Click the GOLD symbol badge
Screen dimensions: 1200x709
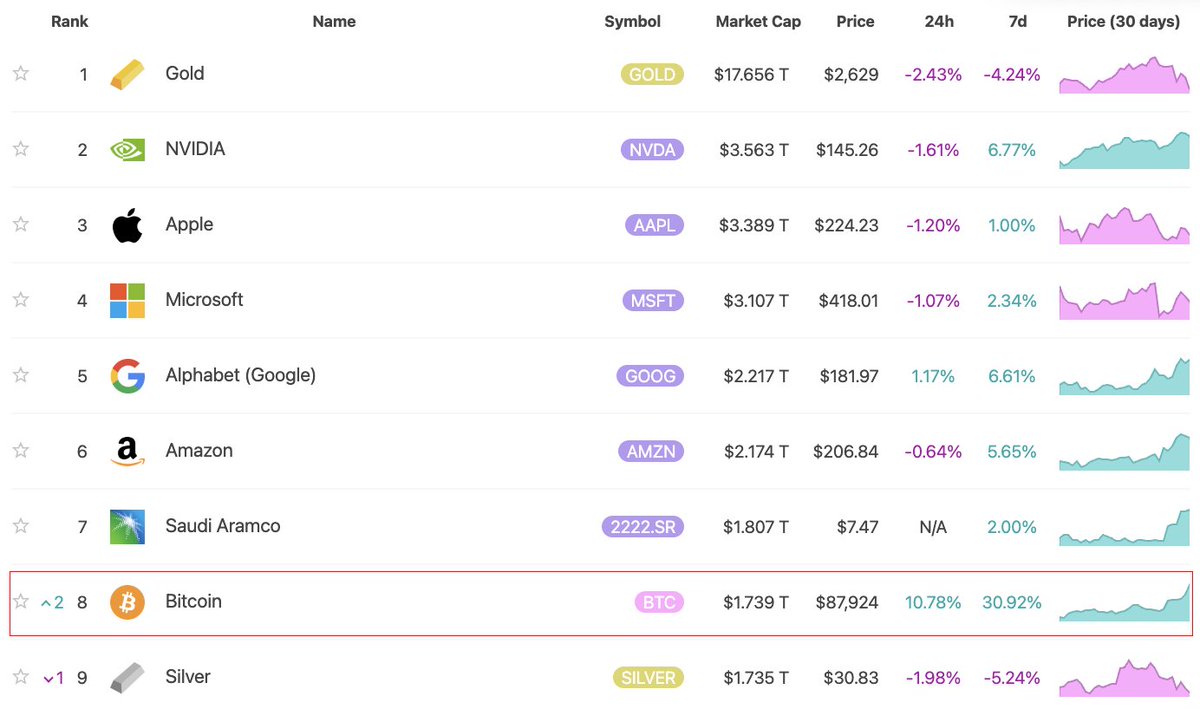(x=652, y=74)
